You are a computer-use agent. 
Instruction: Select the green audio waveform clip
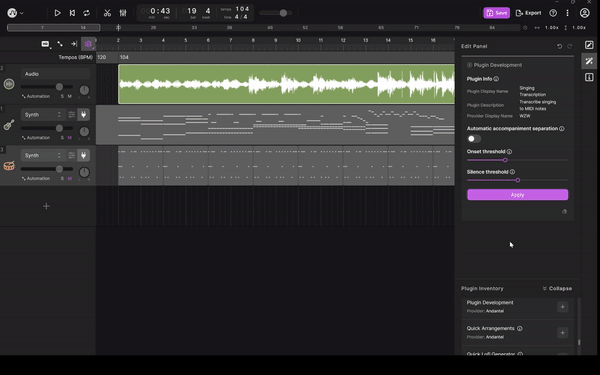286,84
